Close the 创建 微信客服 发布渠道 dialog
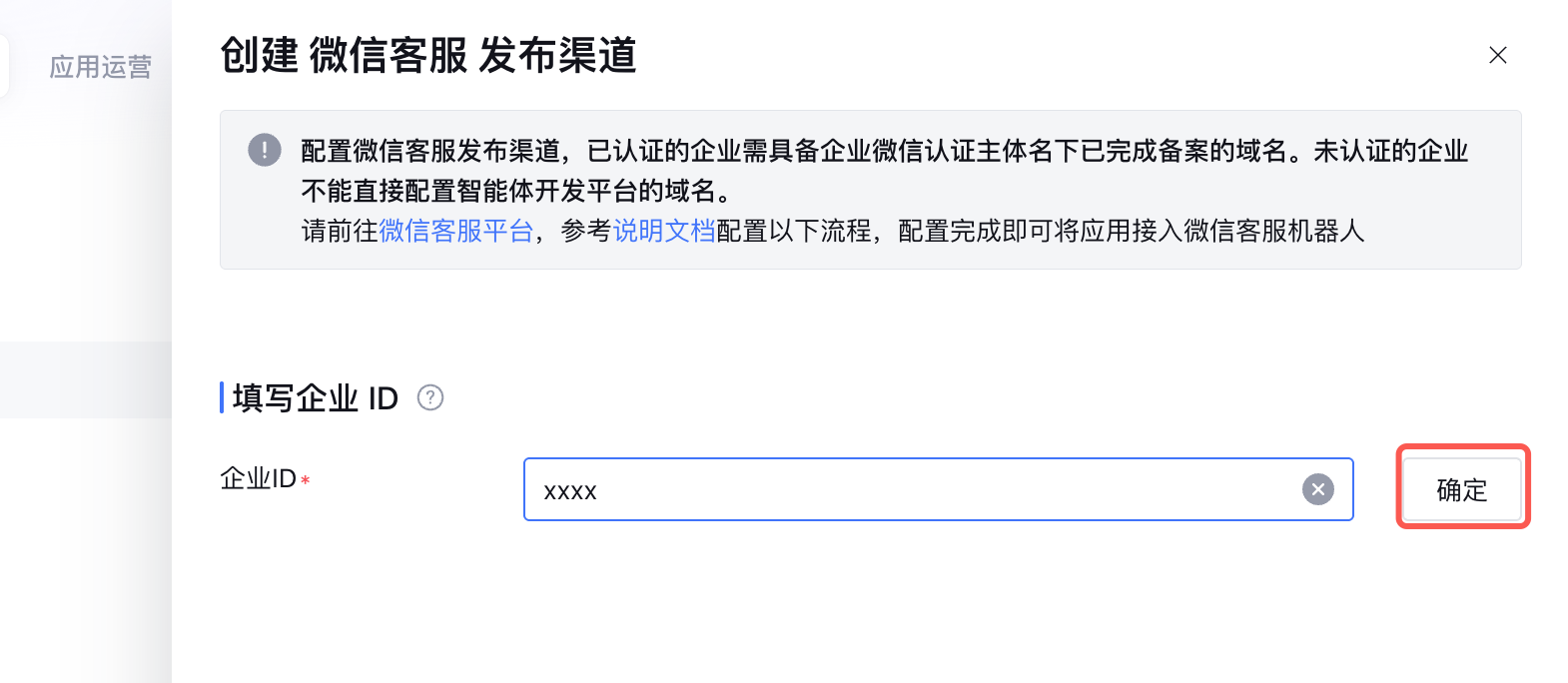Image resolution: width=1568 pixels, height=683 pixels. 1497,55
